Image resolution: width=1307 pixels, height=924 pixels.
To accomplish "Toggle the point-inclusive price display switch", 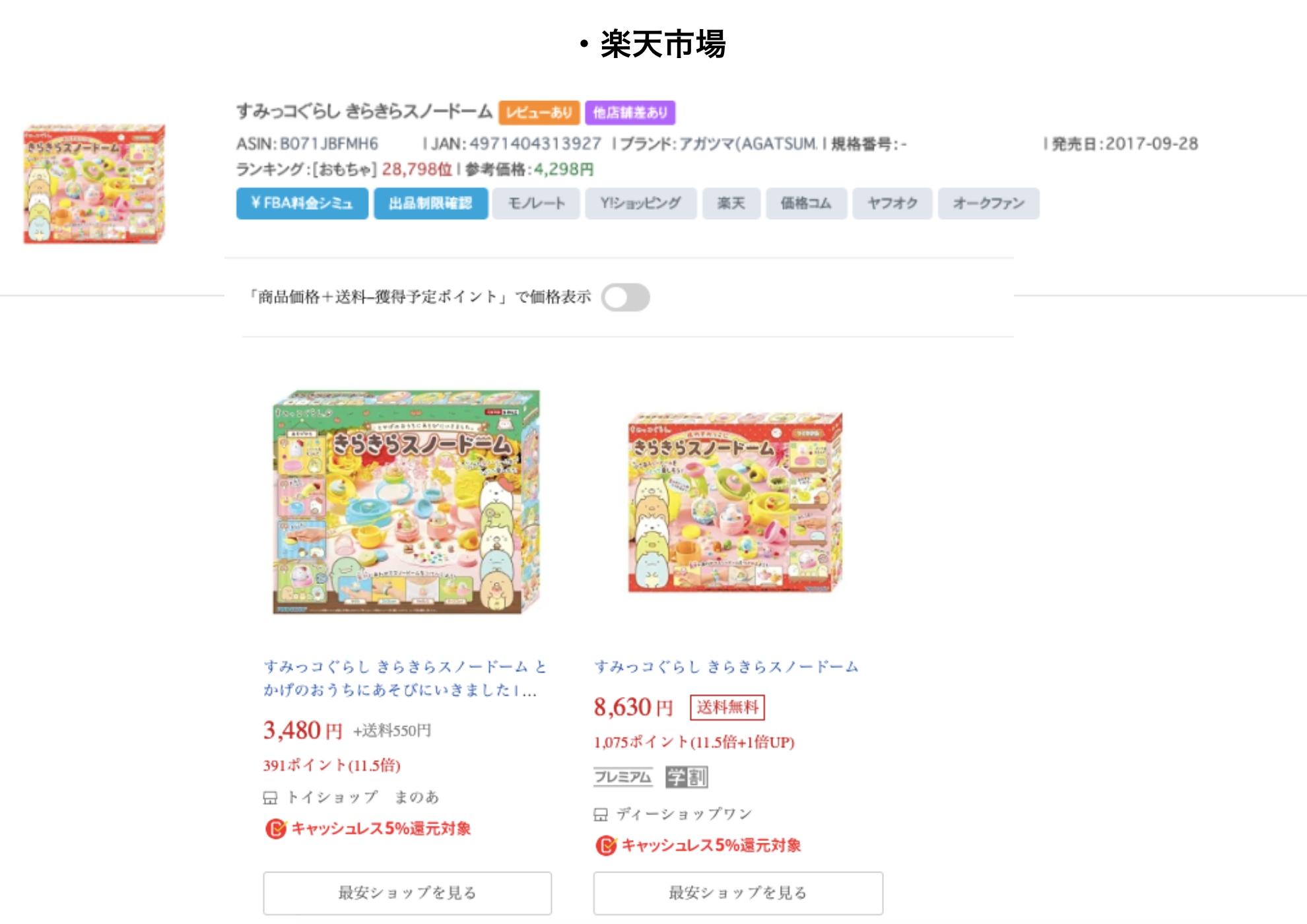I will 625,298.
